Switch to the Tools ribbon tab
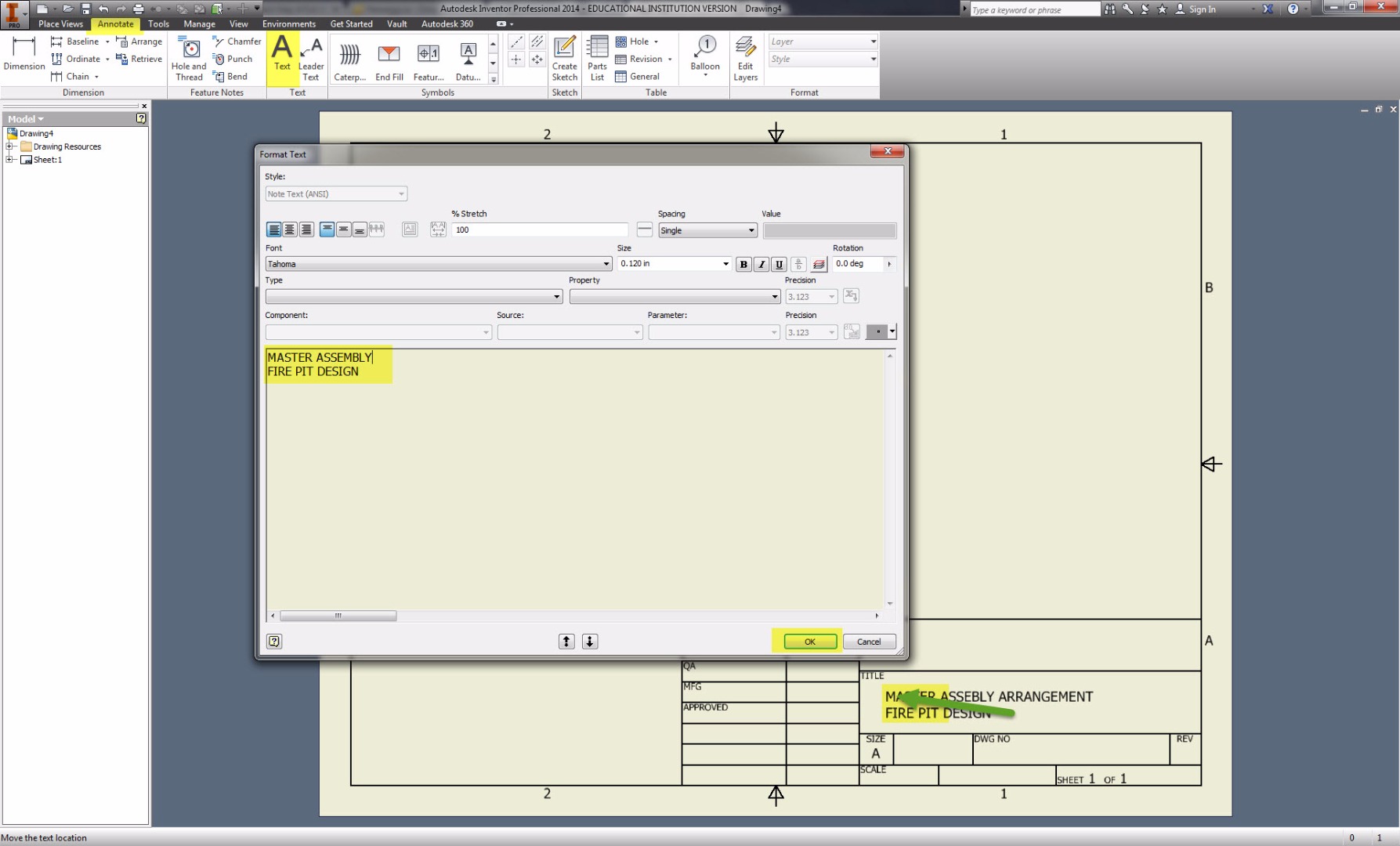1400x846 pixels. [x=158, y=24]
